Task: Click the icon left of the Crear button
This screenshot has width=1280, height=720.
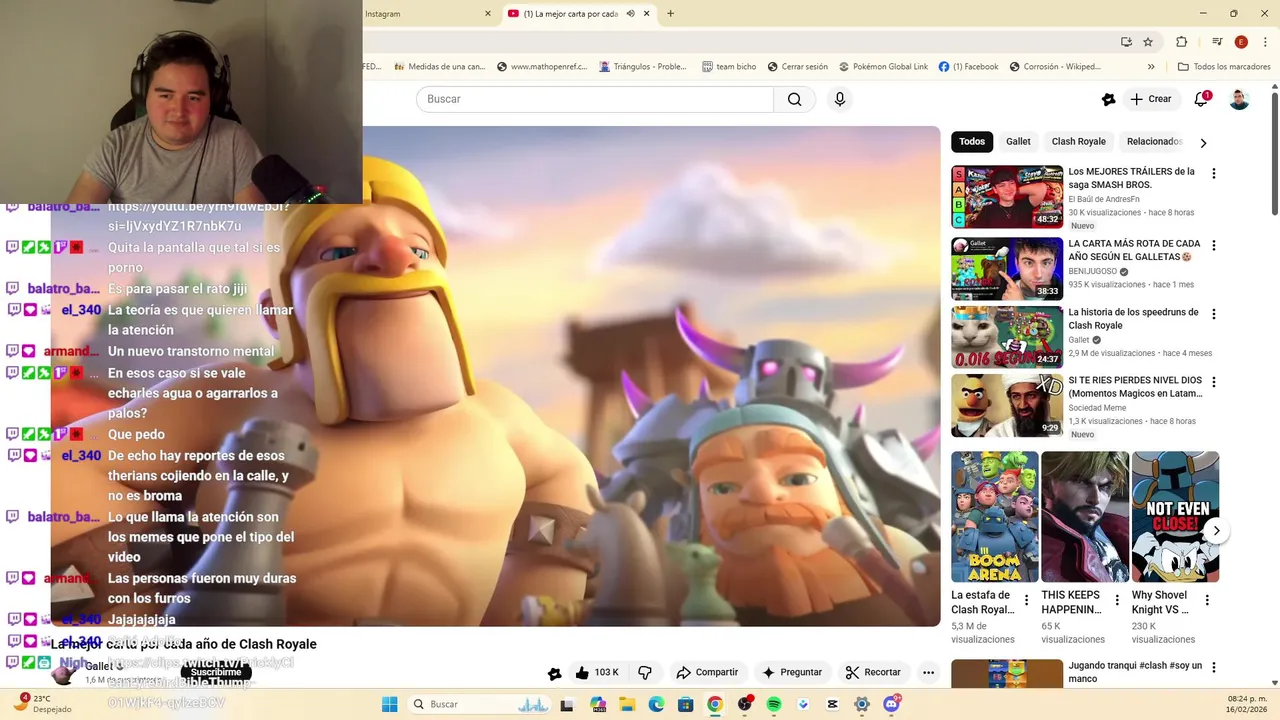Action: click(1108, 99)
